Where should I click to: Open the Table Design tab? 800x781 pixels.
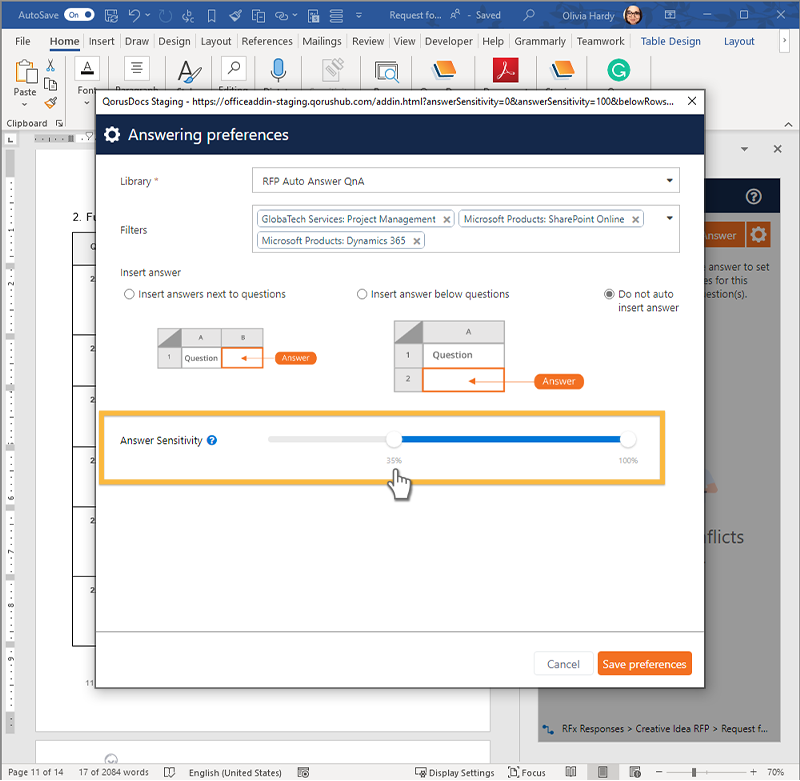[670, 41]
